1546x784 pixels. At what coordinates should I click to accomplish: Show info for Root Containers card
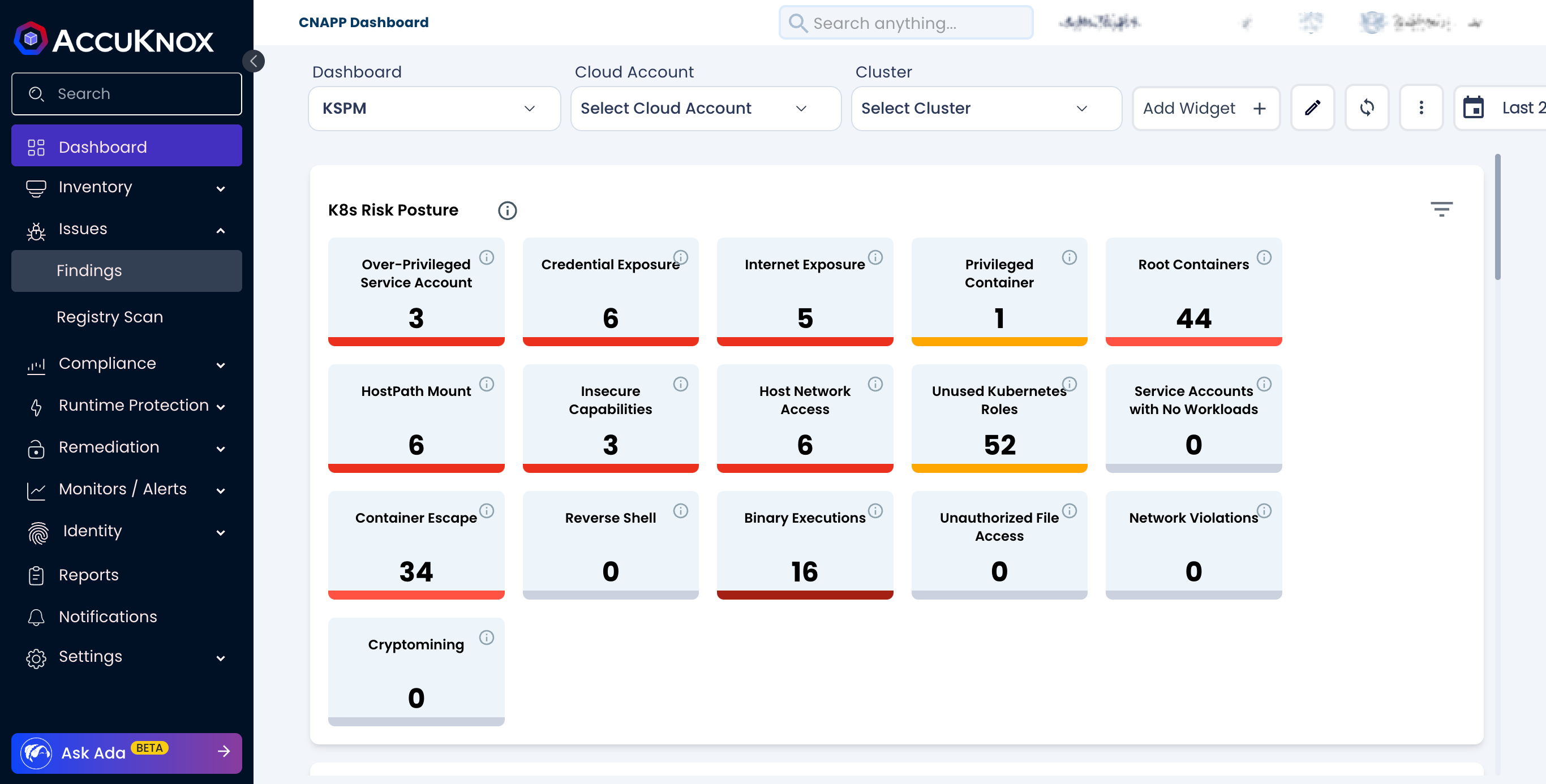point(1264,257)
